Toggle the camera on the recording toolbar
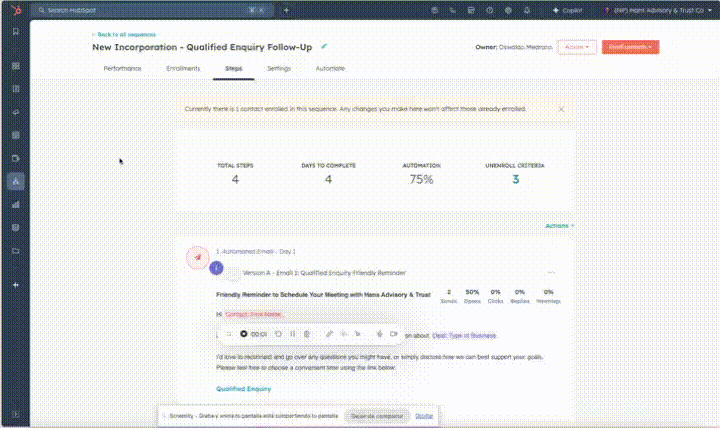The width and height of the screenshot is (720, 428). click(394, 334)
